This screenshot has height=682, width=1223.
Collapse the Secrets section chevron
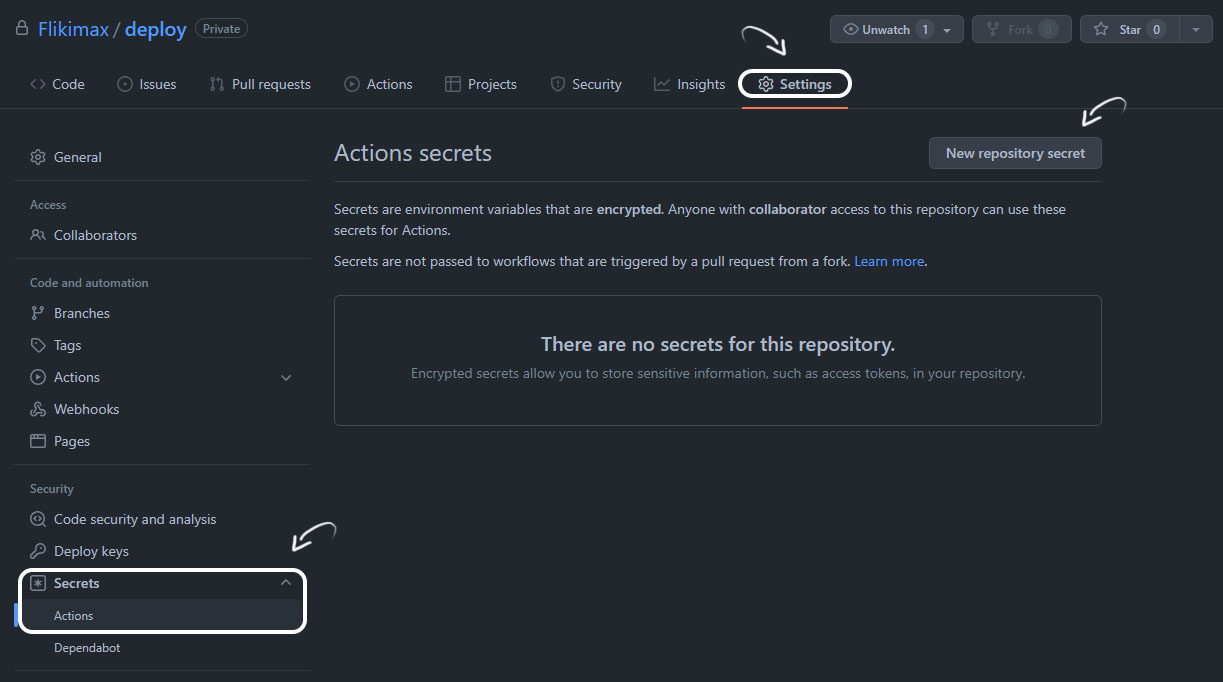(286, 582)
